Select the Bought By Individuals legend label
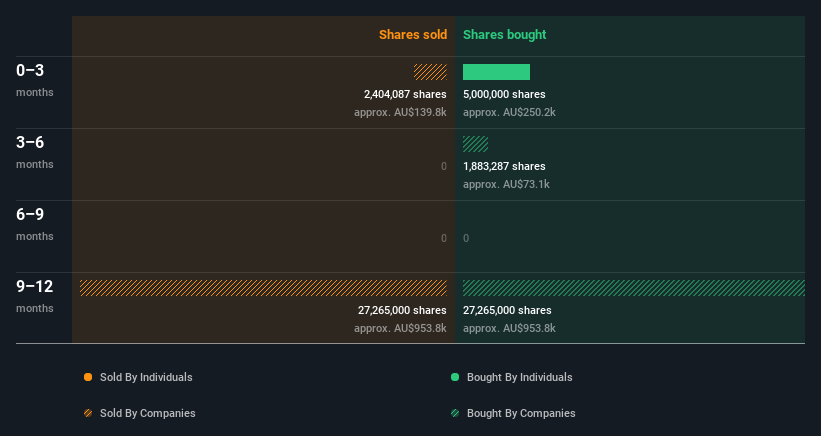The image size is (821, 436). point(519,377)
